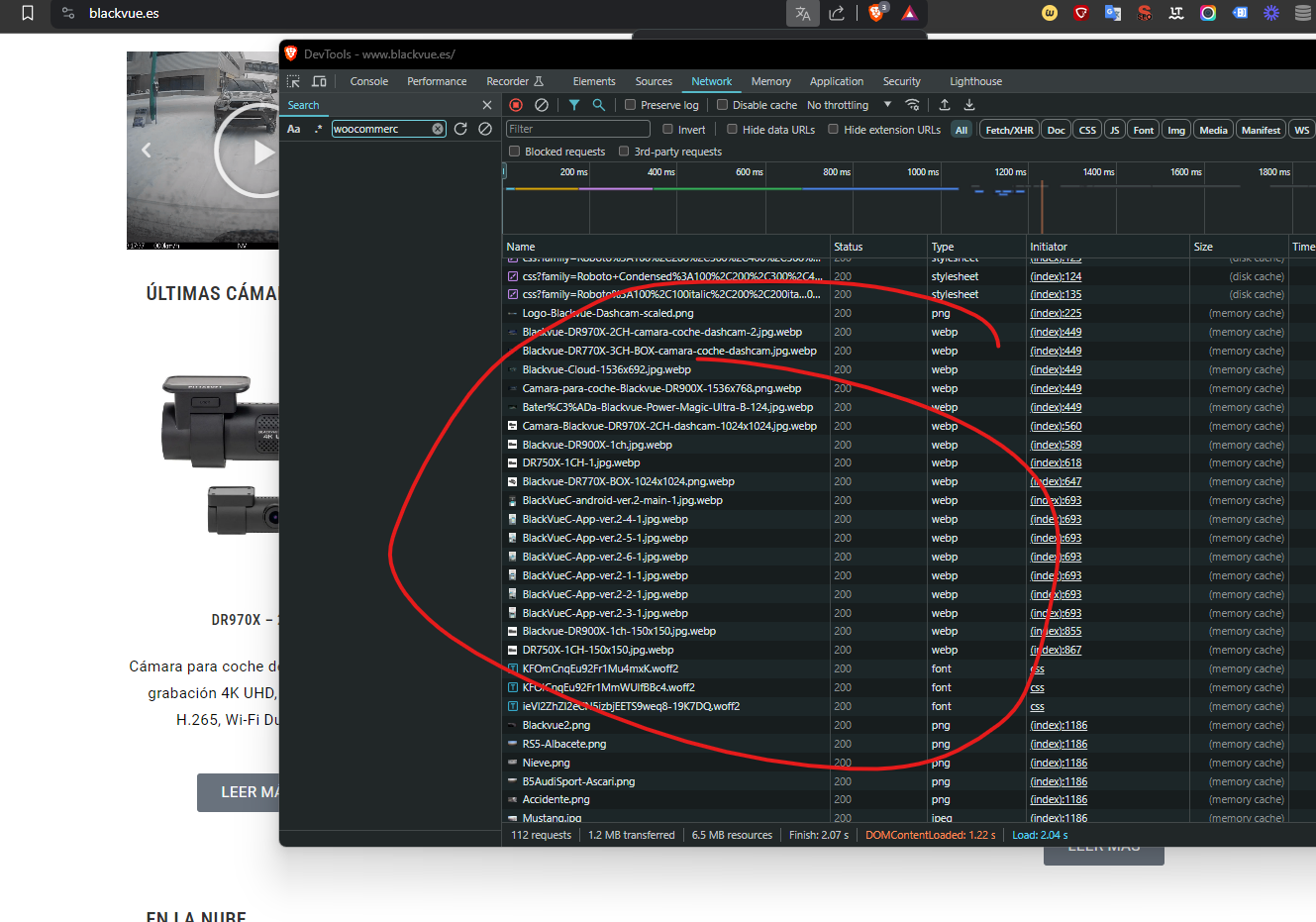Refresh the search results
The width and height of the screenshot is (1316, 922).
(x=460, y=129)
